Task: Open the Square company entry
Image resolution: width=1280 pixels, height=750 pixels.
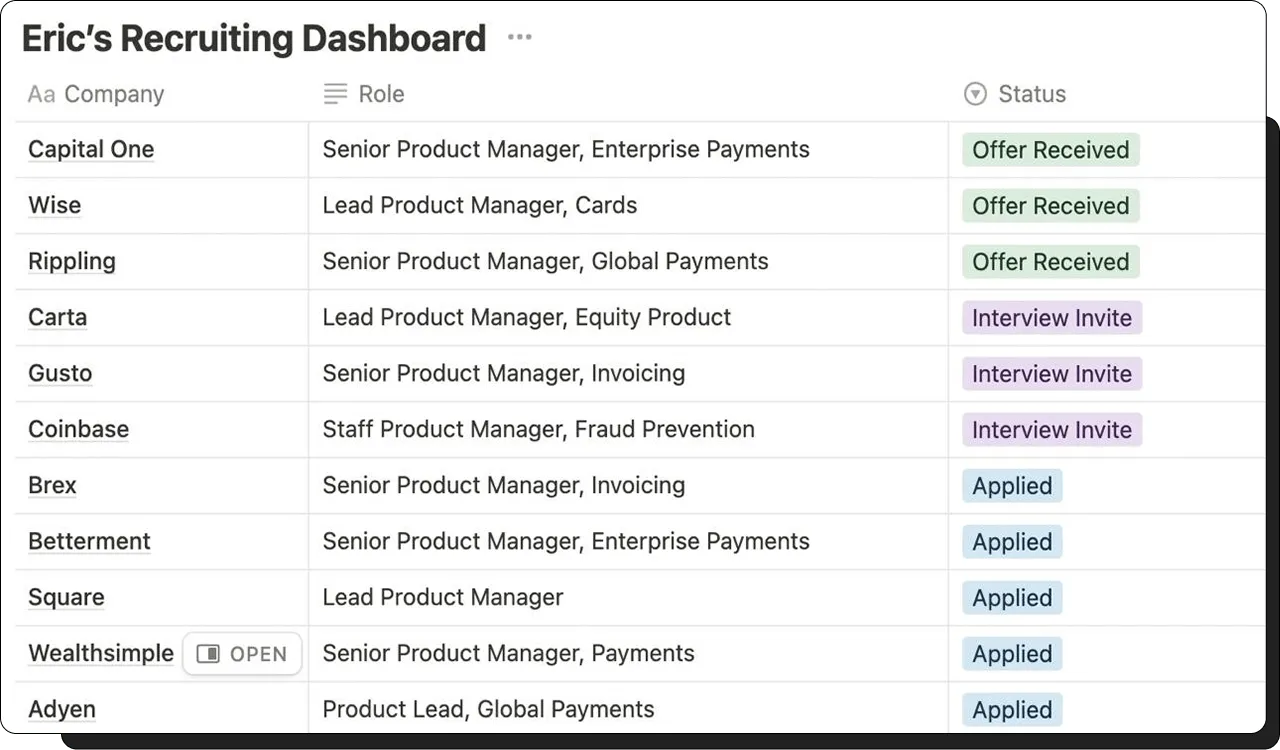Action: point(66,598)
